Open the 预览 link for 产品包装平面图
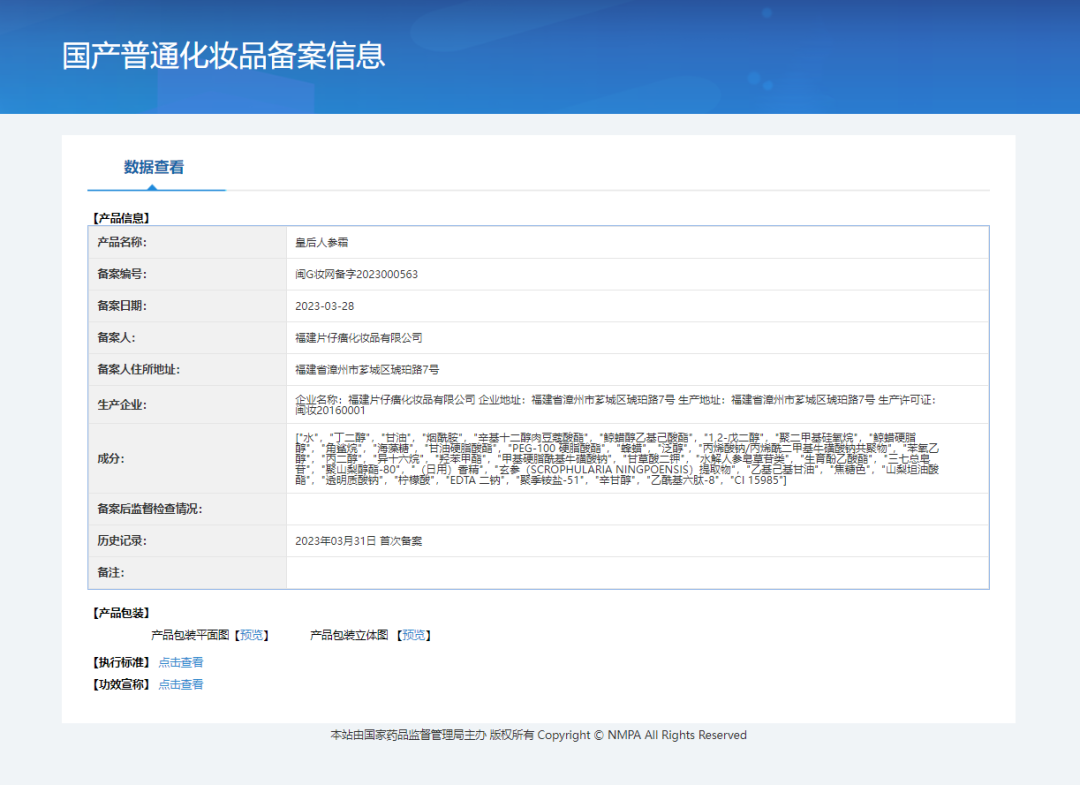The width and height of the screenshot is (1080, 785). [x=251, y=635]
